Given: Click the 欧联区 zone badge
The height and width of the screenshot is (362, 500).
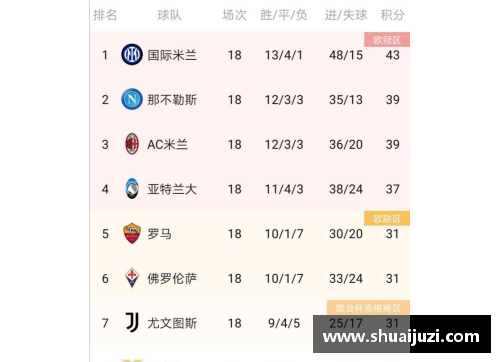Looking at the screenshot, I should click(x=387, y=218).
